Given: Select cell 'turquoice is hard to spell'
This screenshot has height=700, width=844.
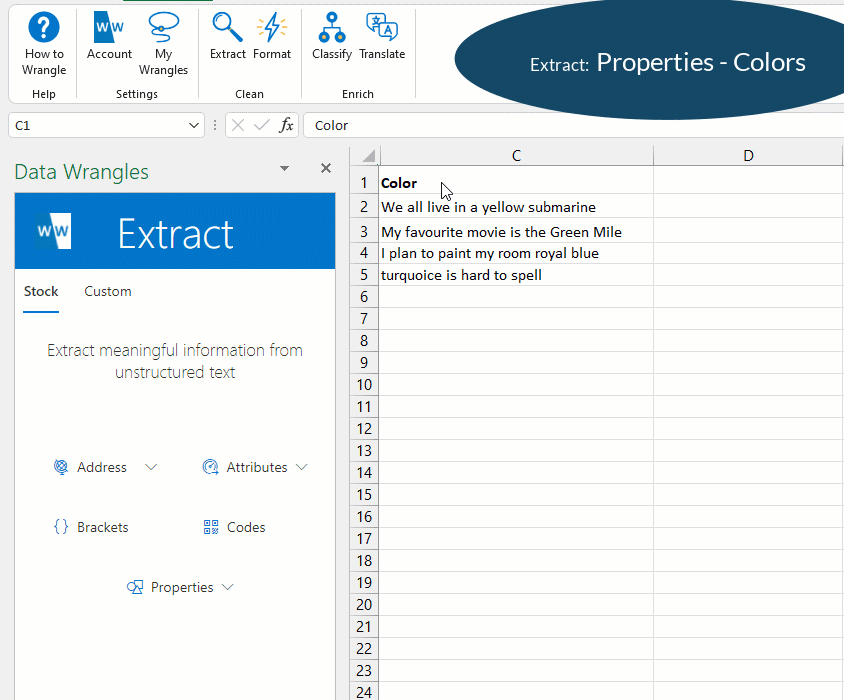Looking at the screenshot, I should (x=516, y=275).
